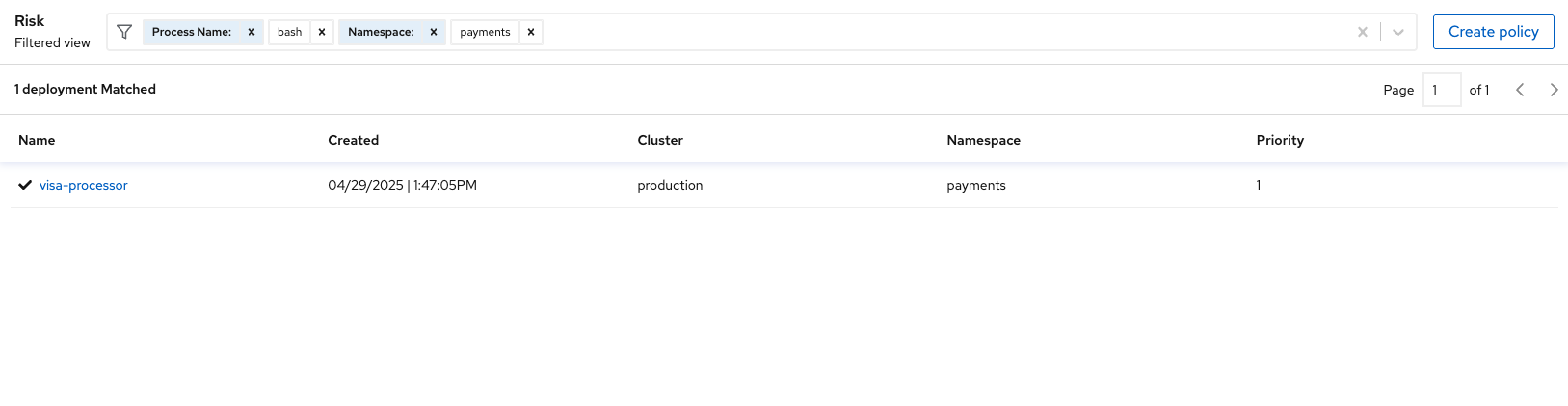Select the production cluster cell
This screenshot has height=406, width=1568.
(670, 185)
